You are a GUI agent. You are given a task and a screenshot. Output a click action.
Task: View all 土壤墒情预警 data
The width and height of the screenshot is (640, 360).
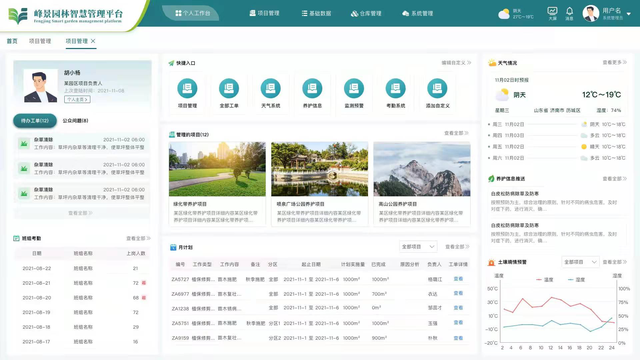point(614,262)
